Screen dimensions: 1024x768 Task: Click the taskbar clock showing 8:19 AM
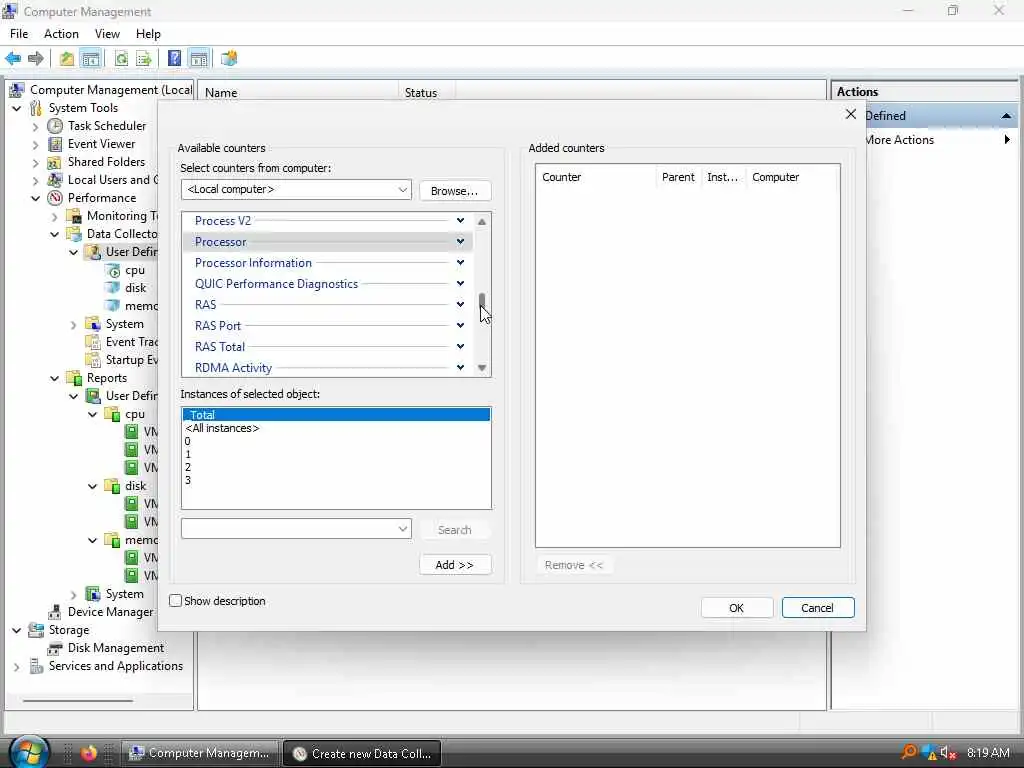click(988, 753)
